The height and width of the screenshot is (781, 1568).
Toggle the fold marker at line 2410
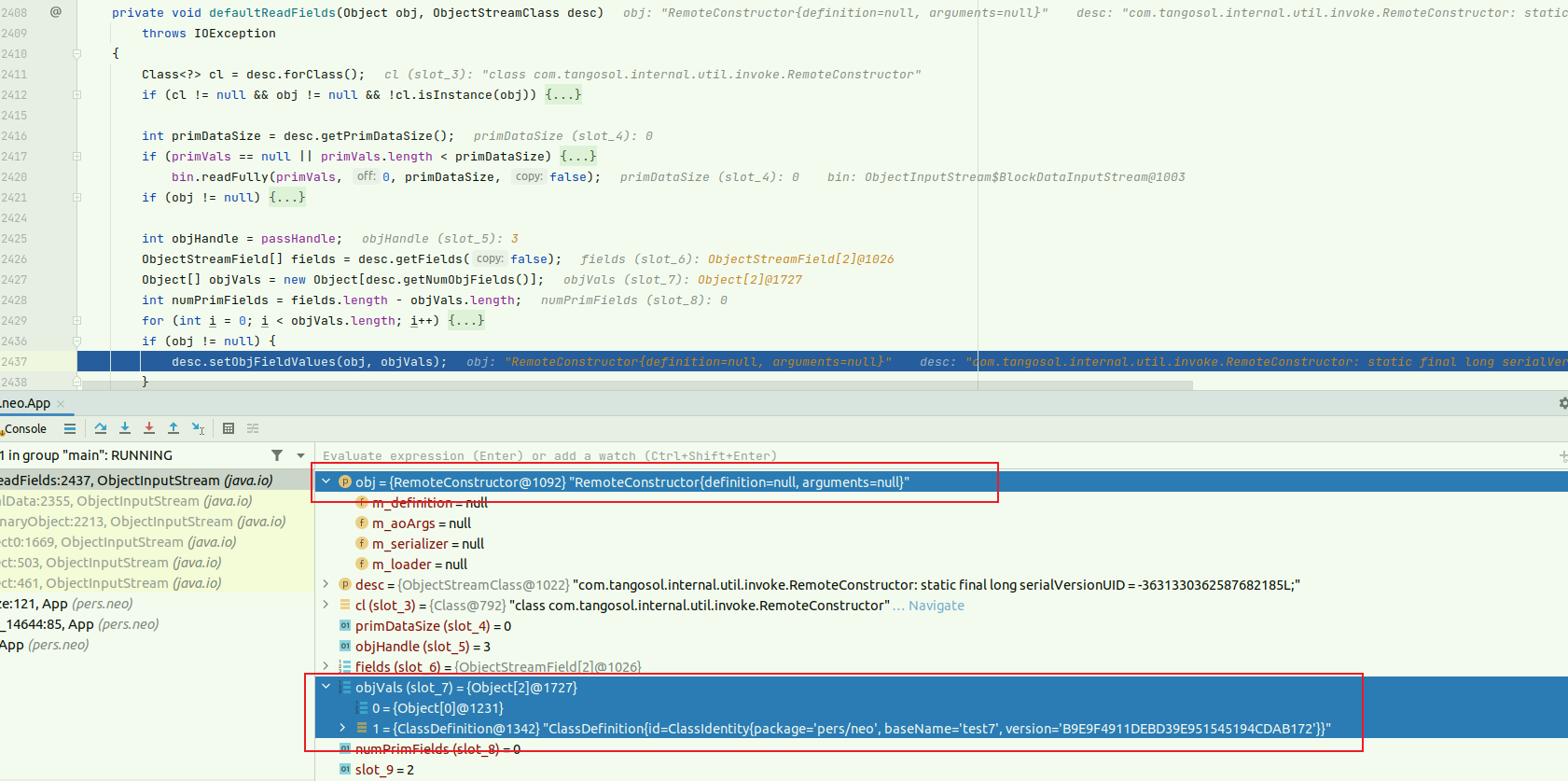76,54
